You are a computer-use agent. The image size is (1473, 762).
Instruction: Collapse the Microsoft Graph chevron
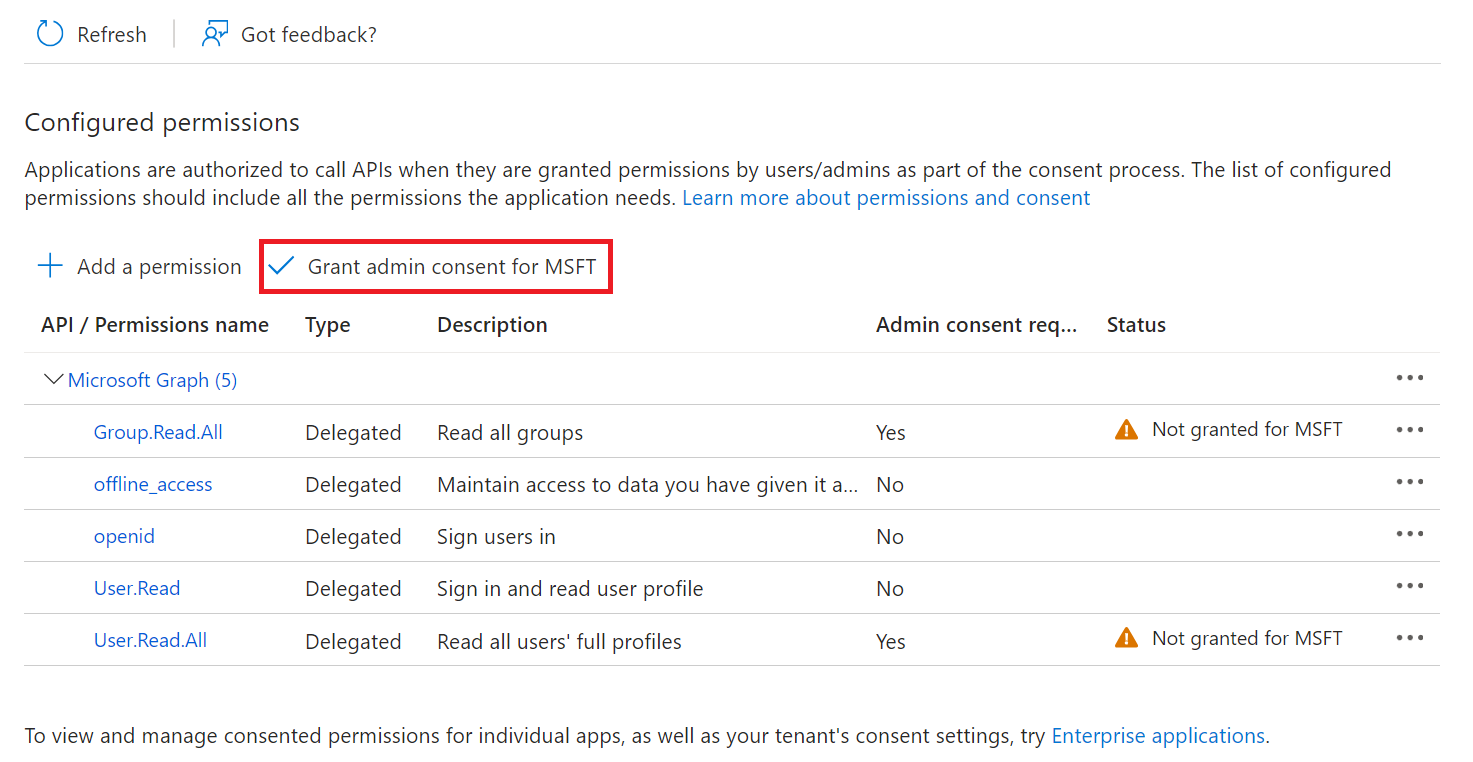[x=54, y=380]
